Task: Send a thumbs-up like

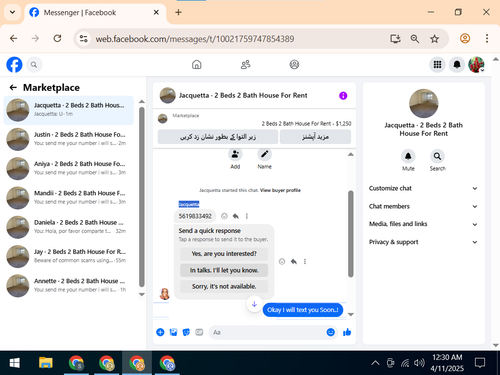Action: (347, 332)
